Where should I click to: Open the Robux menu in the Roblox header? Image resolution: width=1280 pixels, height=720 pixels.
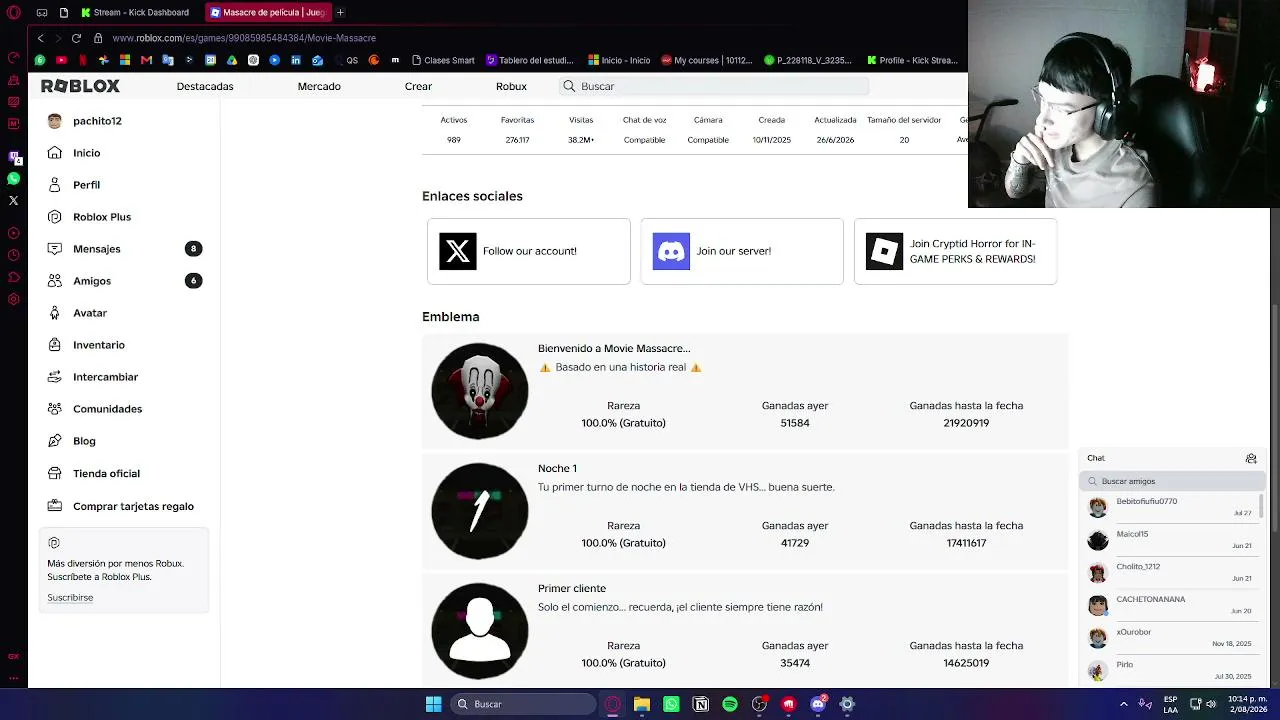tap(511, 86)
